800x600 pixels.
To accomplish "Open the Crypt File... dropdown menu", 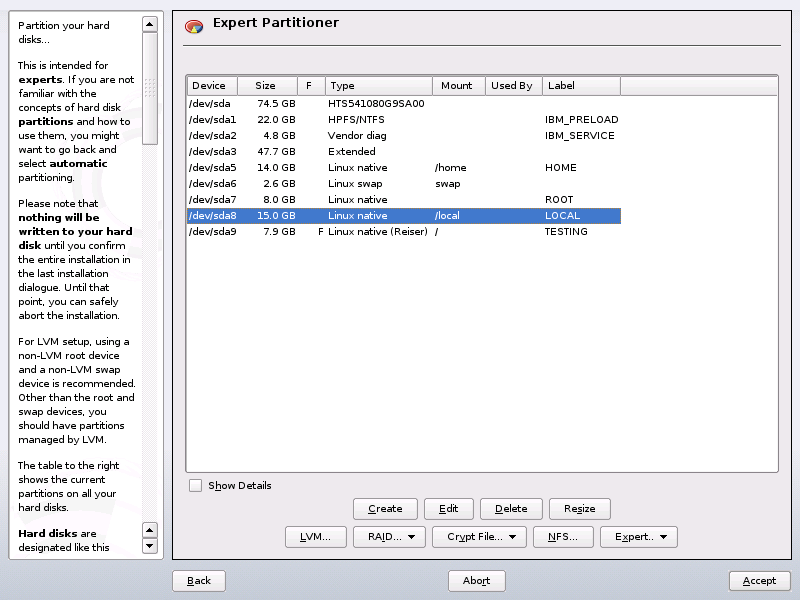I will (479, 537).
